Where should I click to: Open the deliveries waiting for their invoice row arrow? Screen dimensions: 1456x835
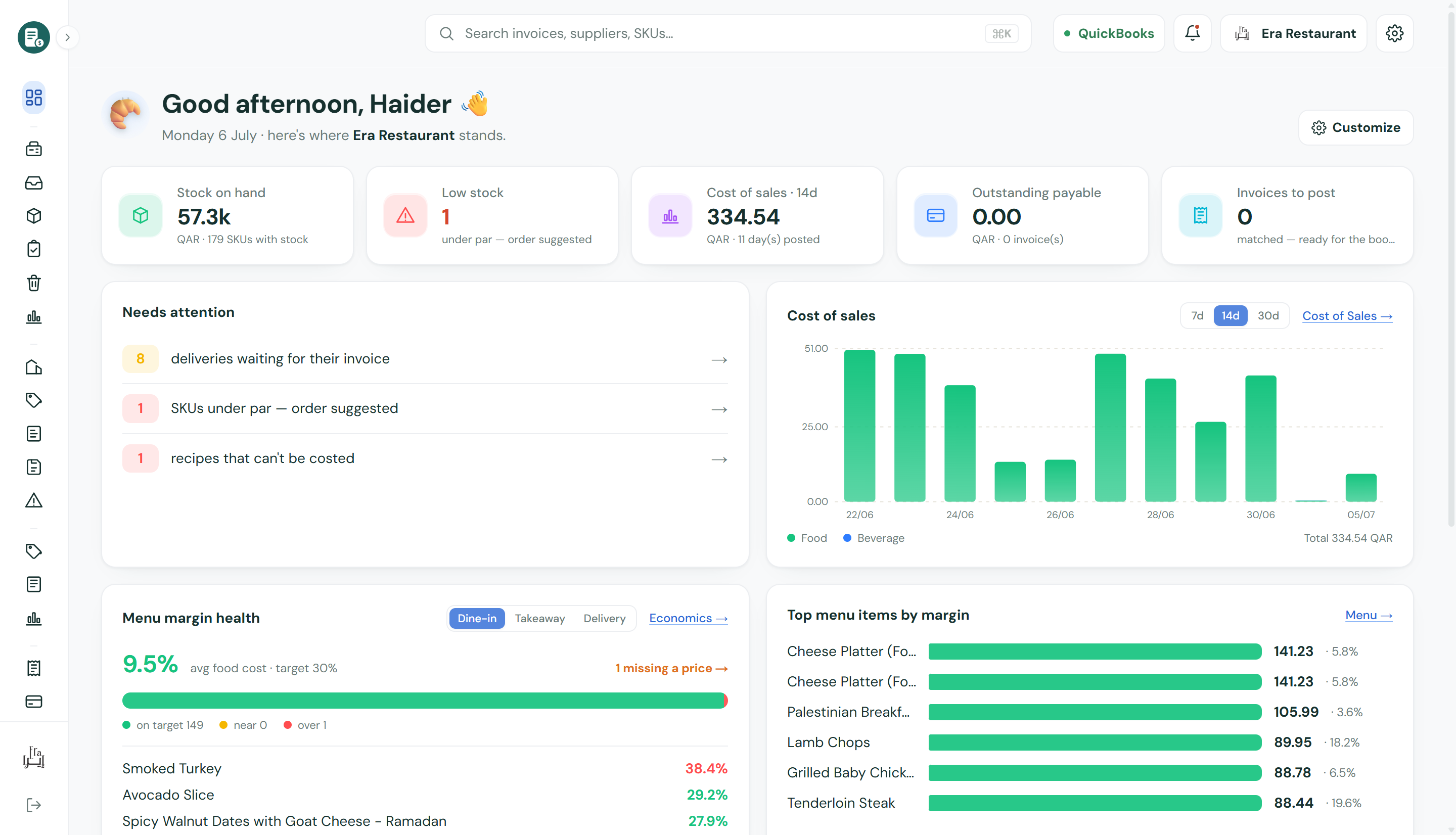click(x=719, y=359)
